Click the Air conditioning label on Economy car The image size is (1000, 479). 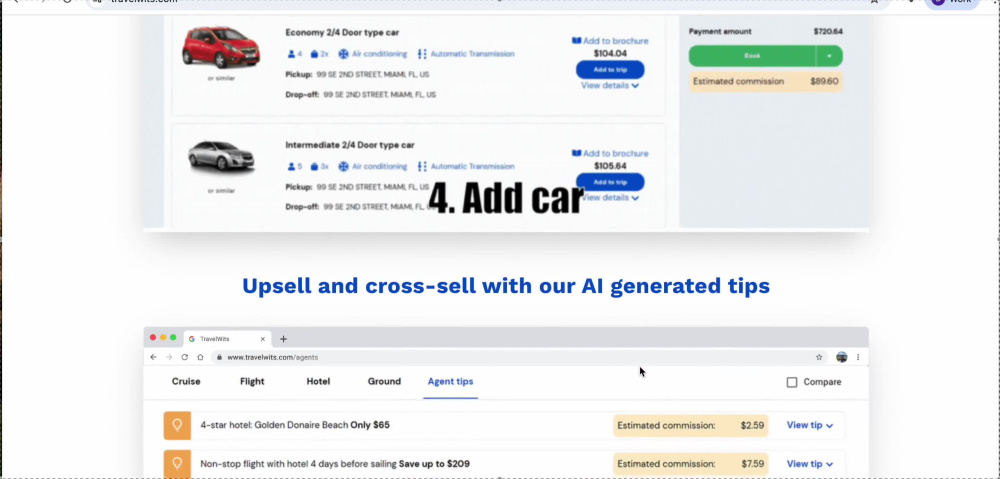pos(379,54)
